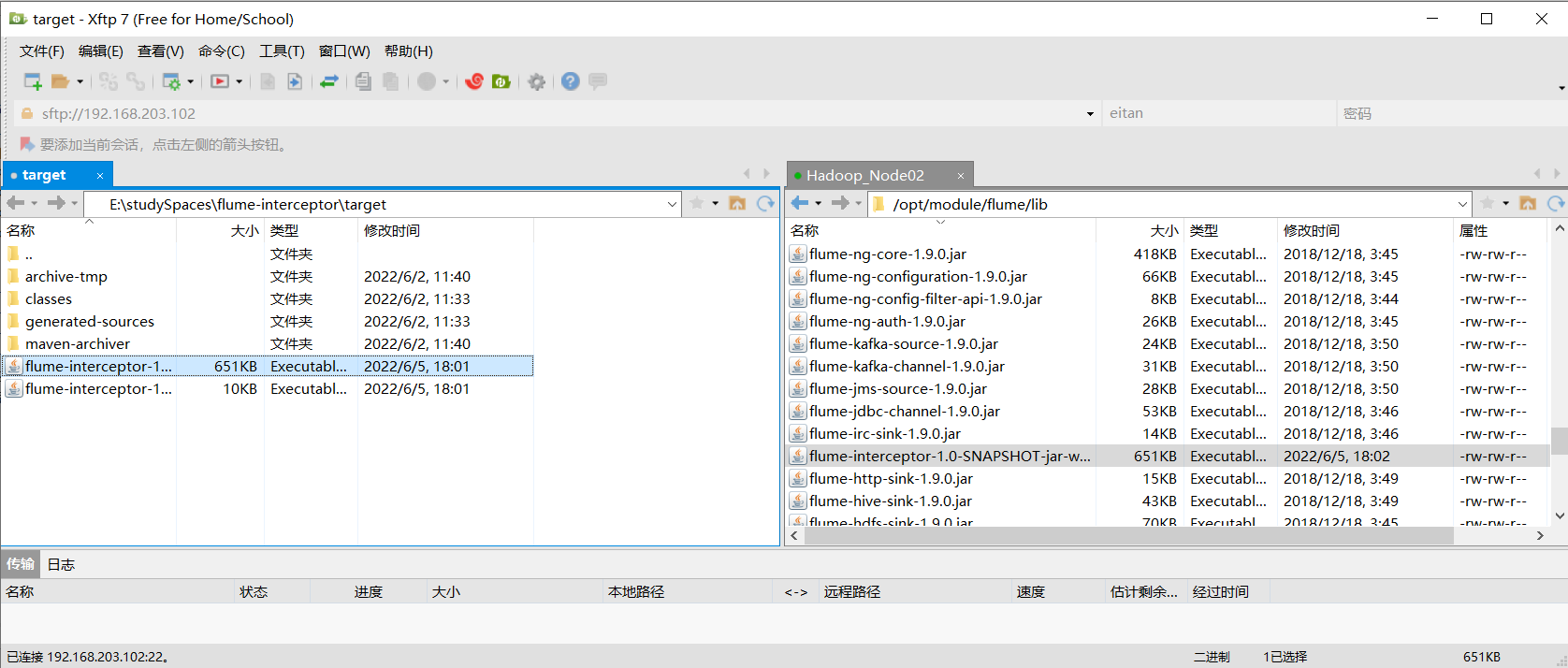Click the Open Session folder icon

[x=60, y=81]
